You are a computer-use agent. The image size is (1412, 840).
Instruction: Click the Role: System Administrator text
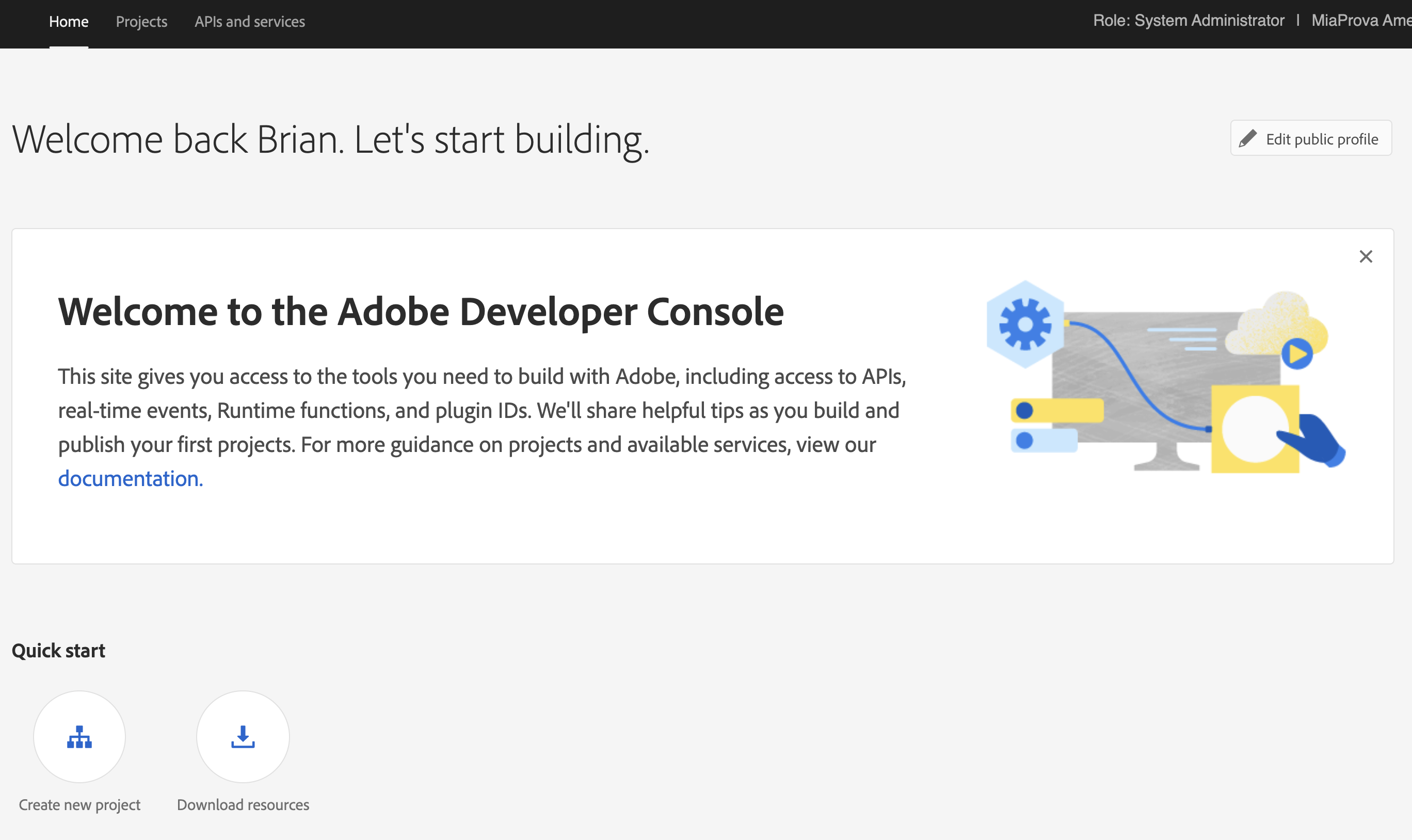[x=1189, y=21]
